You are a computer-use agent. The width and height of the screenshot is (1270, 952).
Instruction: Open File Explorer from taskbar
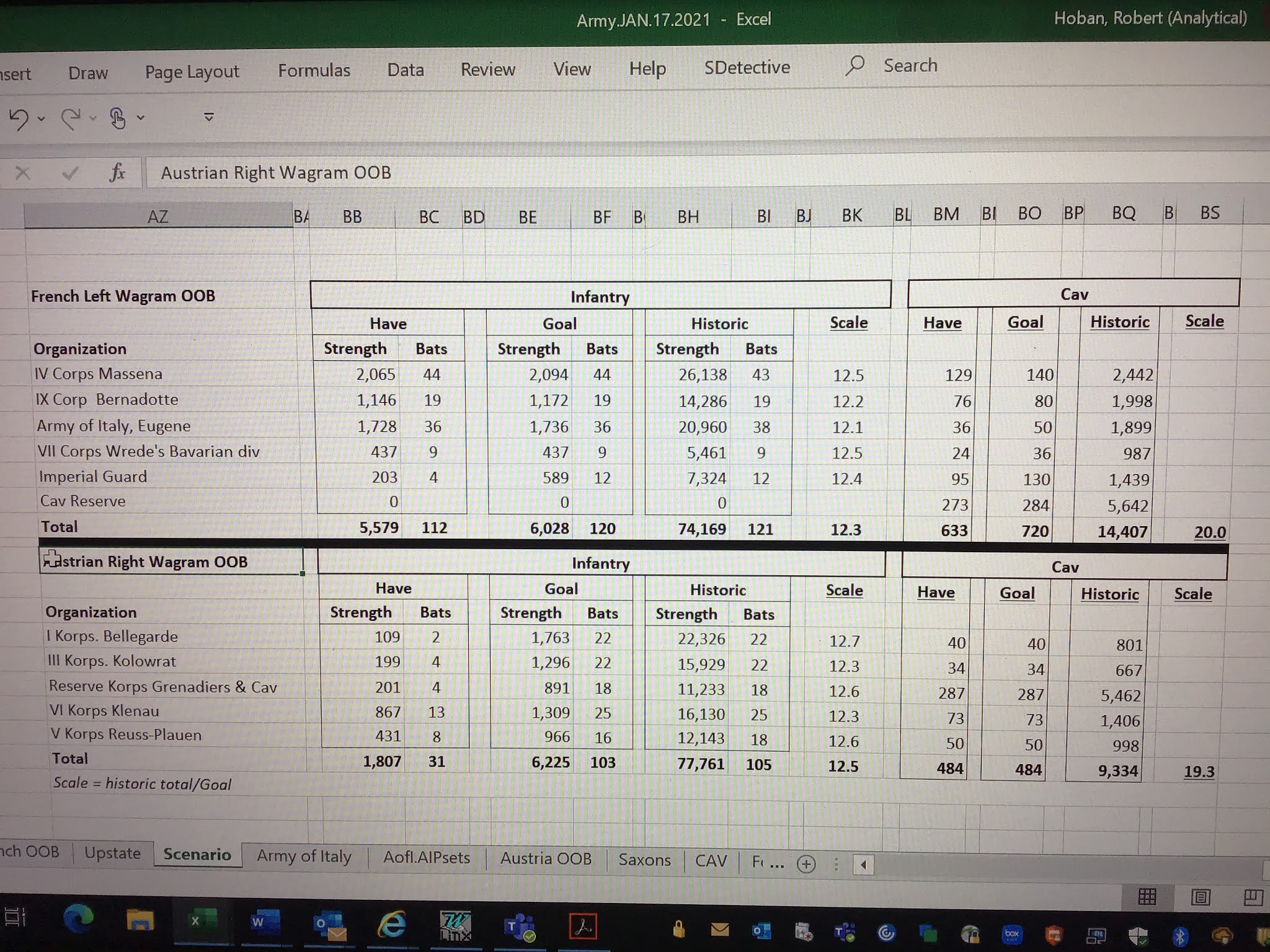tap(140, 920)
